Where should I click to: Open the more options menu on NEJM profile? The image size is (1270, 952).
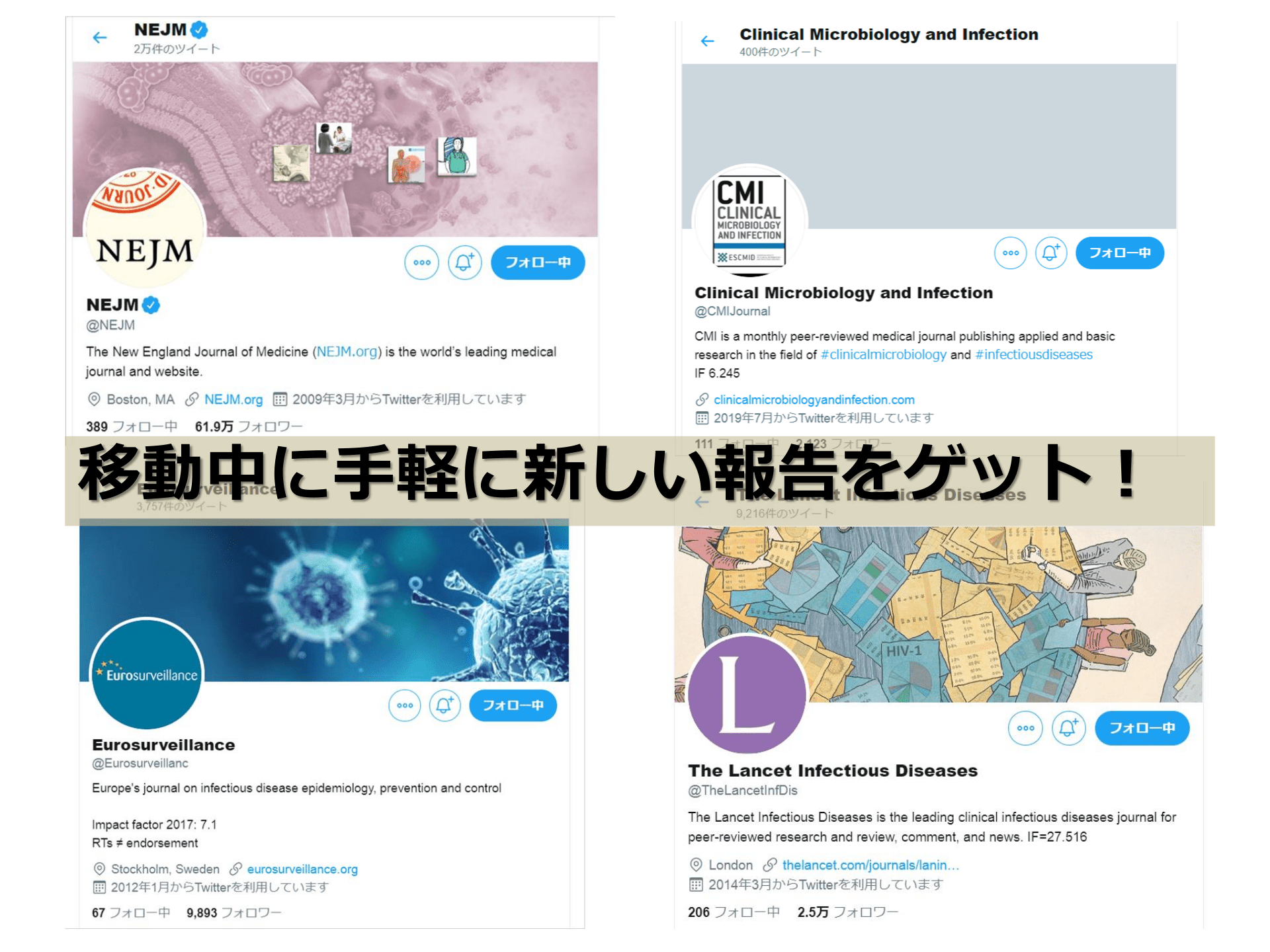(422, 262)
